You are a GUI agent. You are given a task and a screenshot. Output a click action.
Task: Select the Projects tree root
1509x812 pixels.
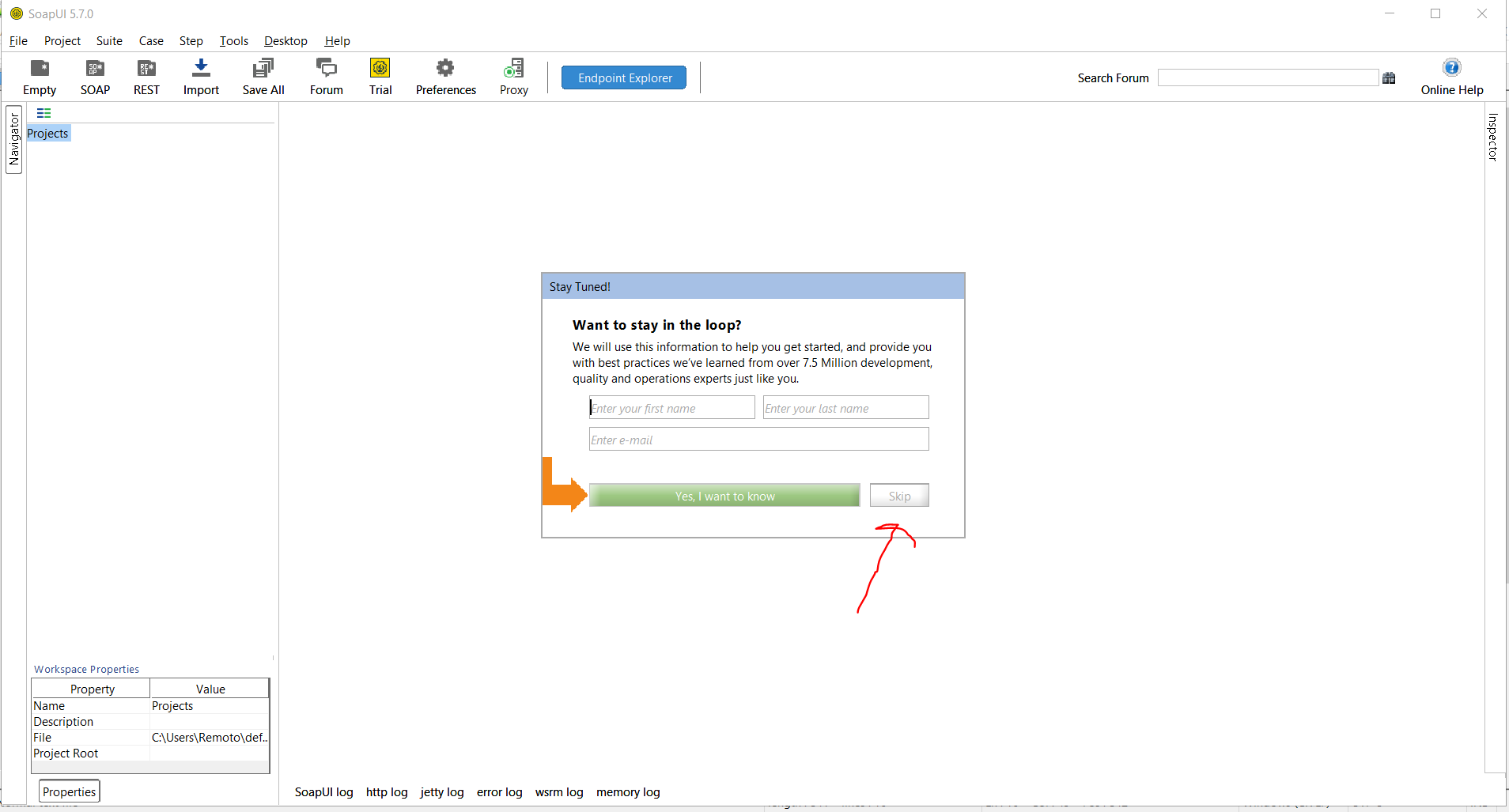[48, 134]
